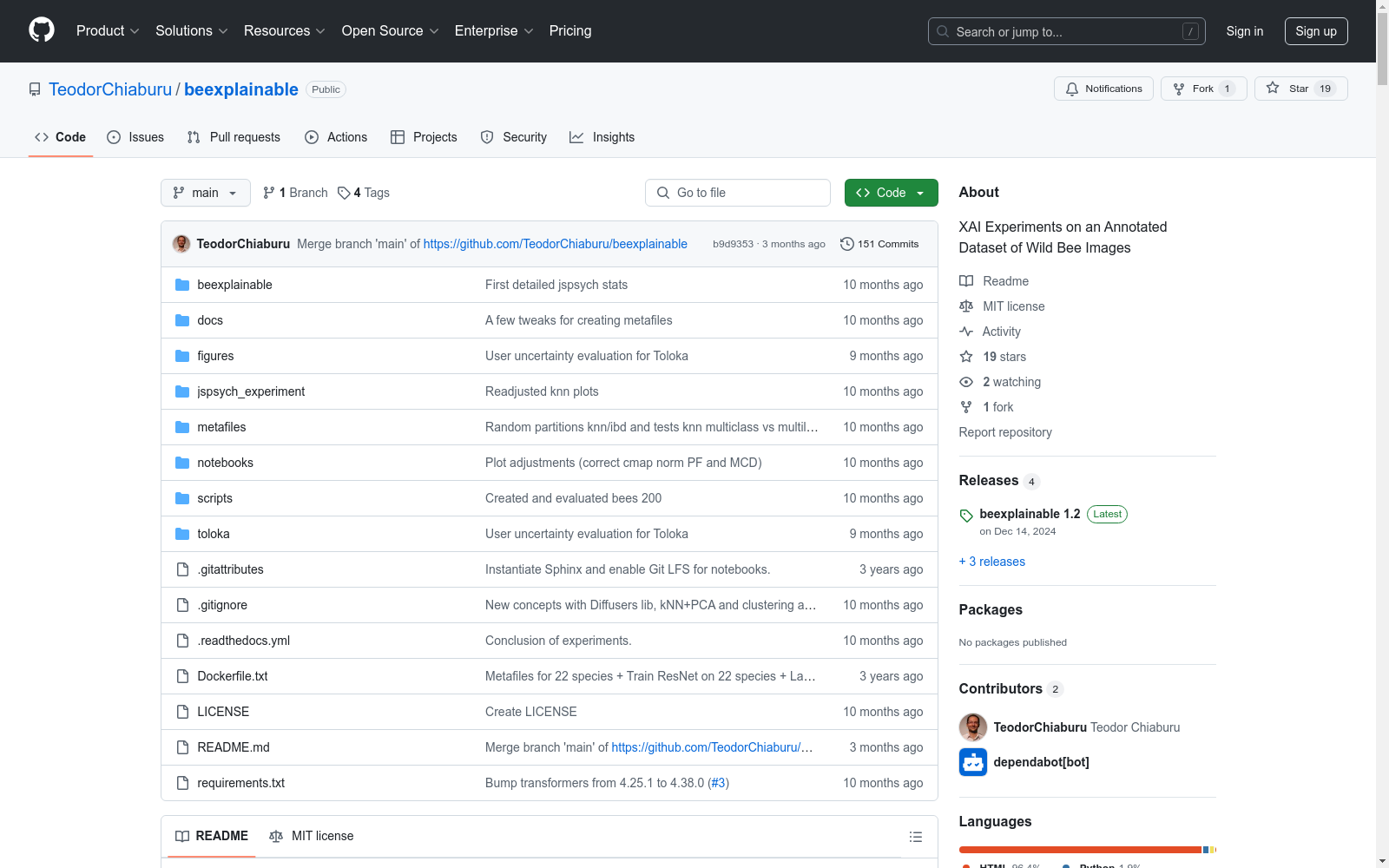
Task: Click the Star icon button
Action: pyautogui.click(x=1273, y=88)
